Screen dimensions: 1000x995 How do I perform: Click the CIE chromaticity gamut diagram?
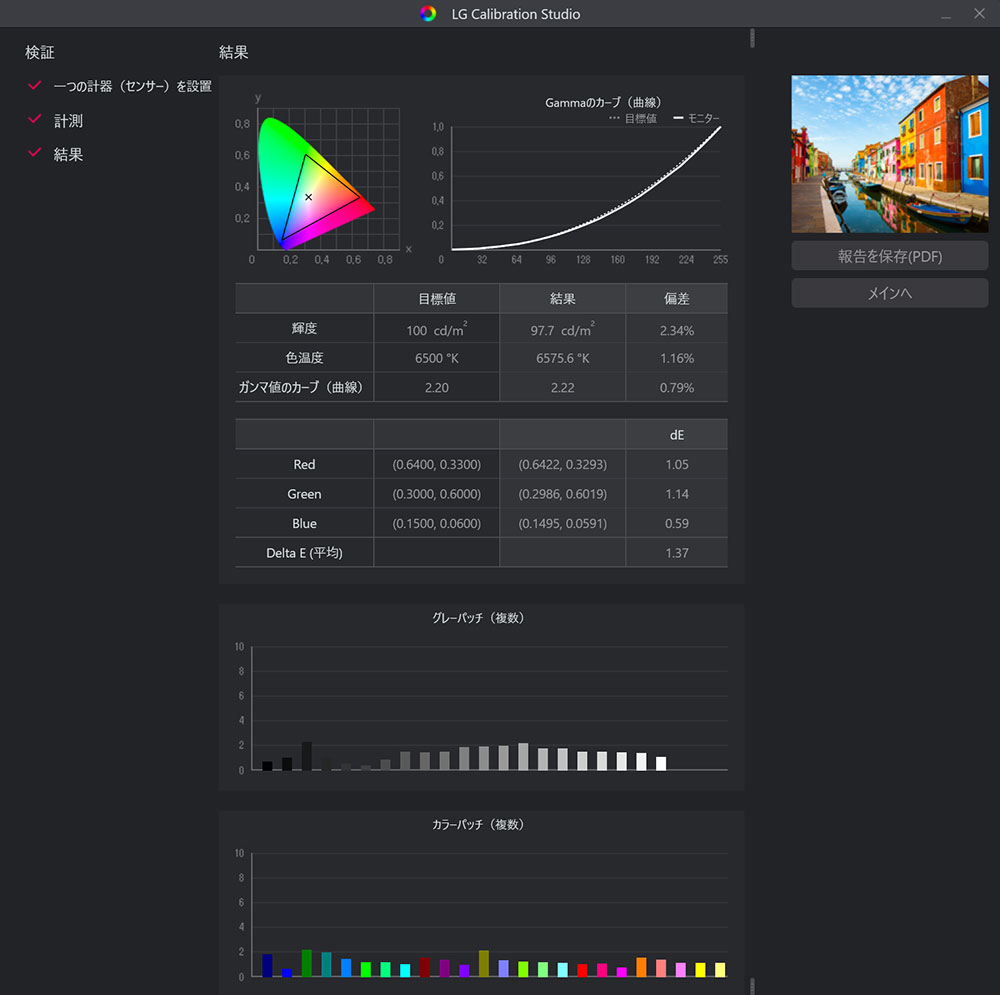tap(315, 185)
